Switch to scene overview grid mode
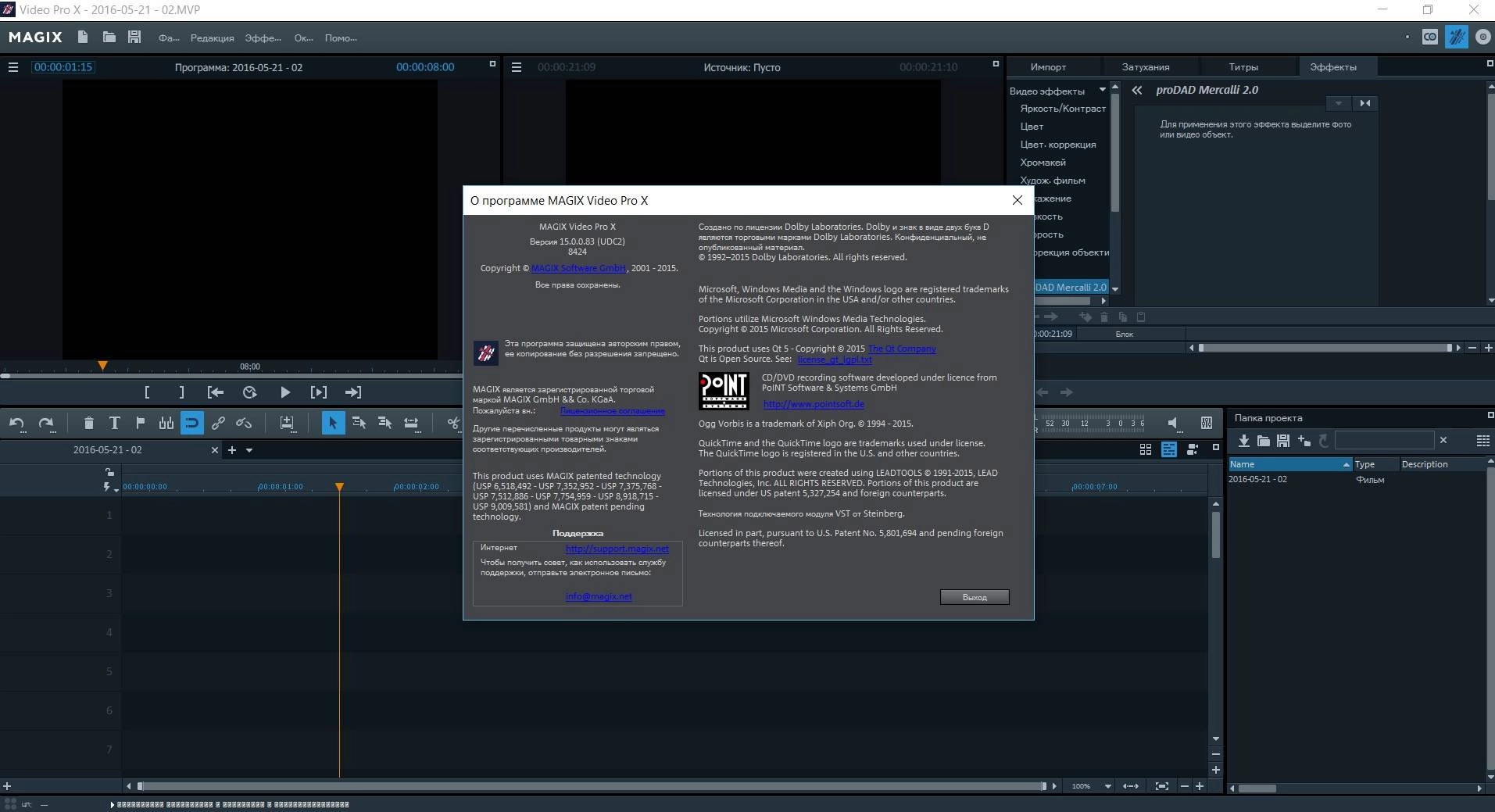The height and width of the screenshot is (812, 1495). click(1146, 449)
